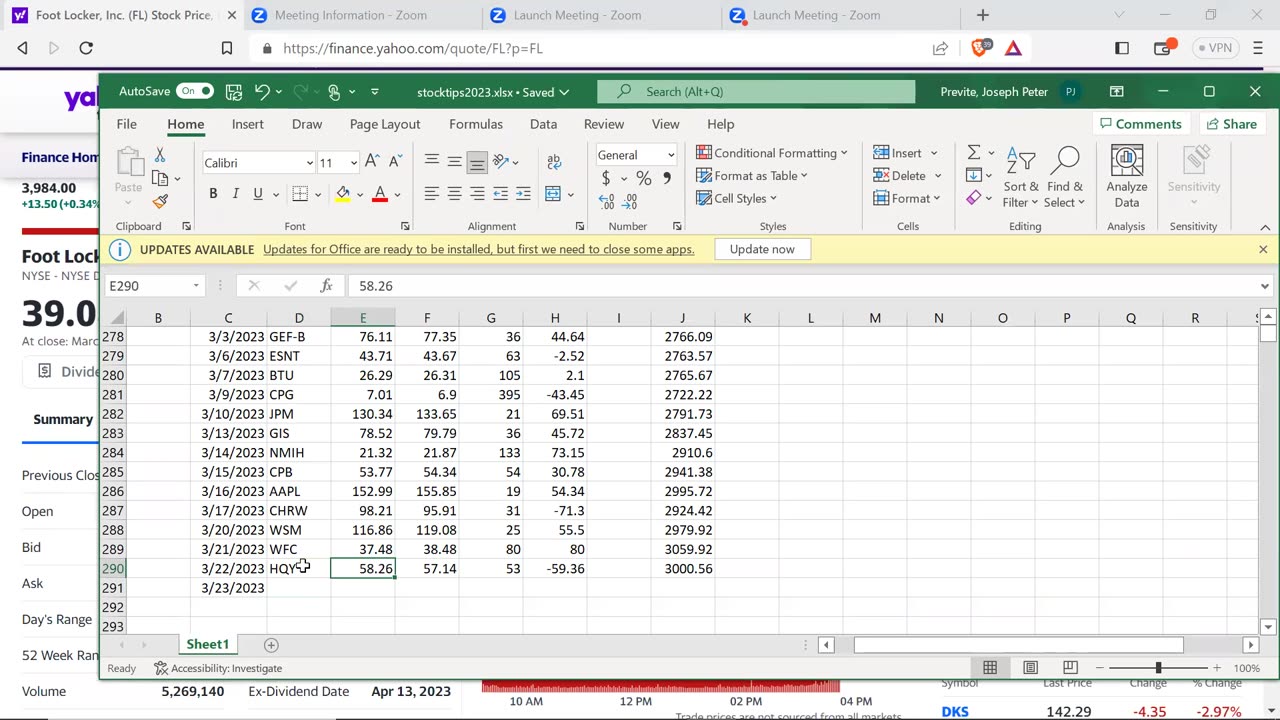Click the Insert Function fx icon
Image resolution: width=1280 pixels, height=720 pixels.
click(x=326, y=286)
